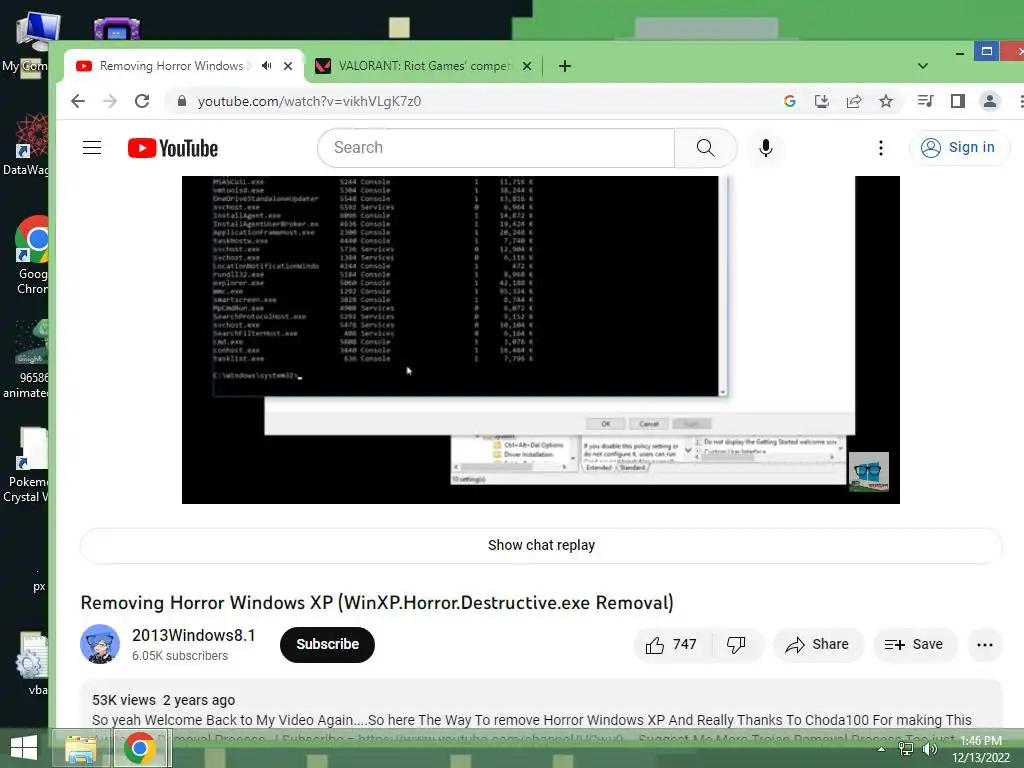
Task: Select the purple Game Boy desktop icon
Action: [x=117, y=30]
